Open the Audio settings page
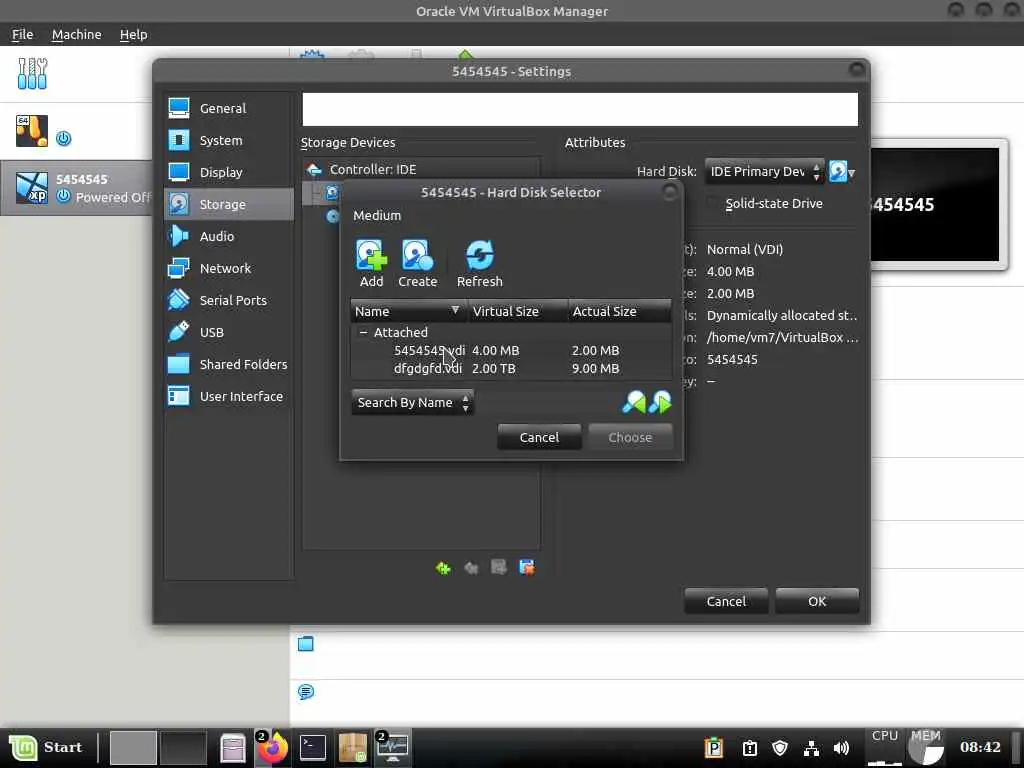 pyautogui.click(x=227, y=236)
